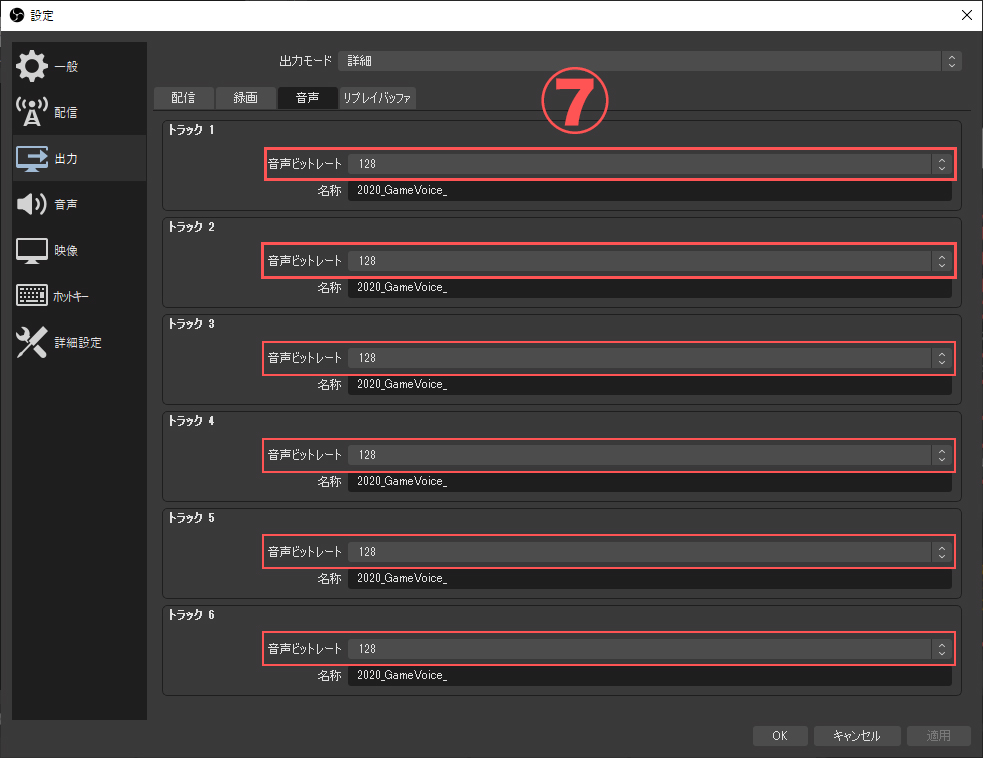Edit the トラック 5 名称 text field
Image resolution: width=983 pixels, height=758 pixels.
coord(649,578)
